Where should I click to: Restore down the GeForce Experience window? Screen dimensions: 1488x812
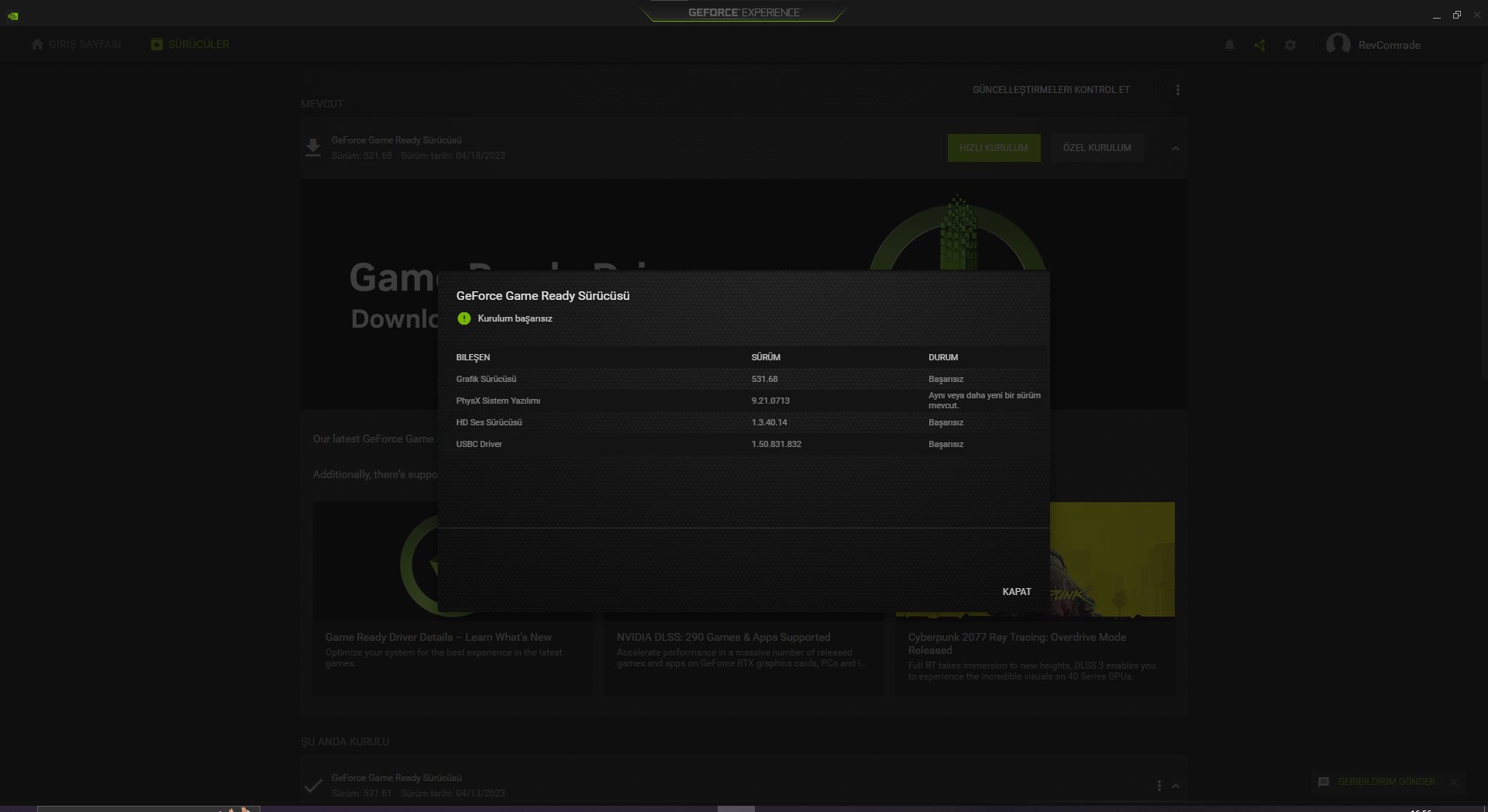tap(1457, 15)
